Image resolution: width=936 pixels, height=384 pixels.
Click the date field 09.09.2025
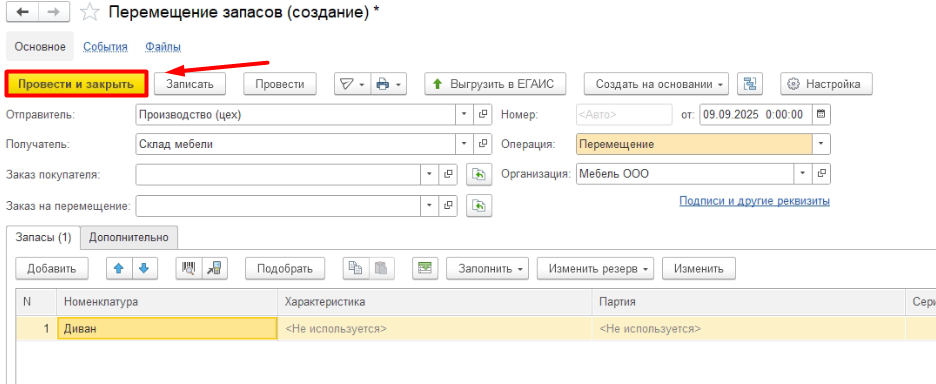tap(756, 115)
